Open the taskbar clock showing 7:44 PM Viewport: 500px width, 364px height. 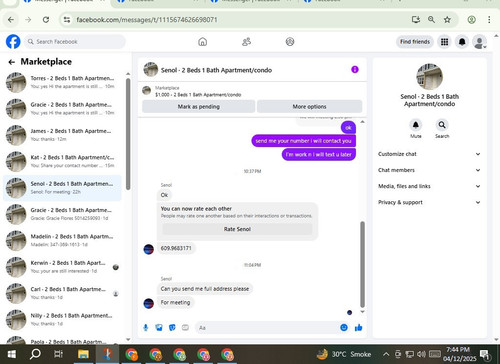tap(459, 354)
